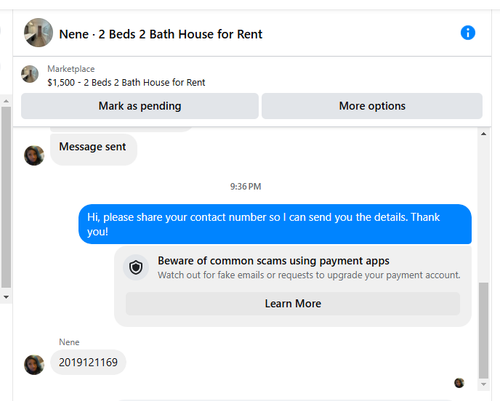Viewport: 500px width, 401px height.
Task: Open More options for the listing
Action: point(372,106)
